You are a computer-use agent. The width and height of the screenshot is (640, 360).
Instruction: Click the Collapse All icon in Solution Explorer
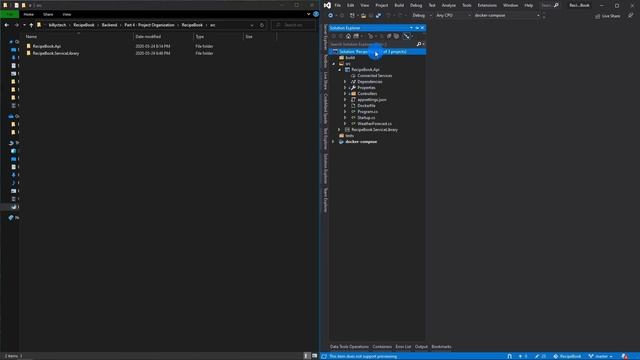(x=389, y=36)
